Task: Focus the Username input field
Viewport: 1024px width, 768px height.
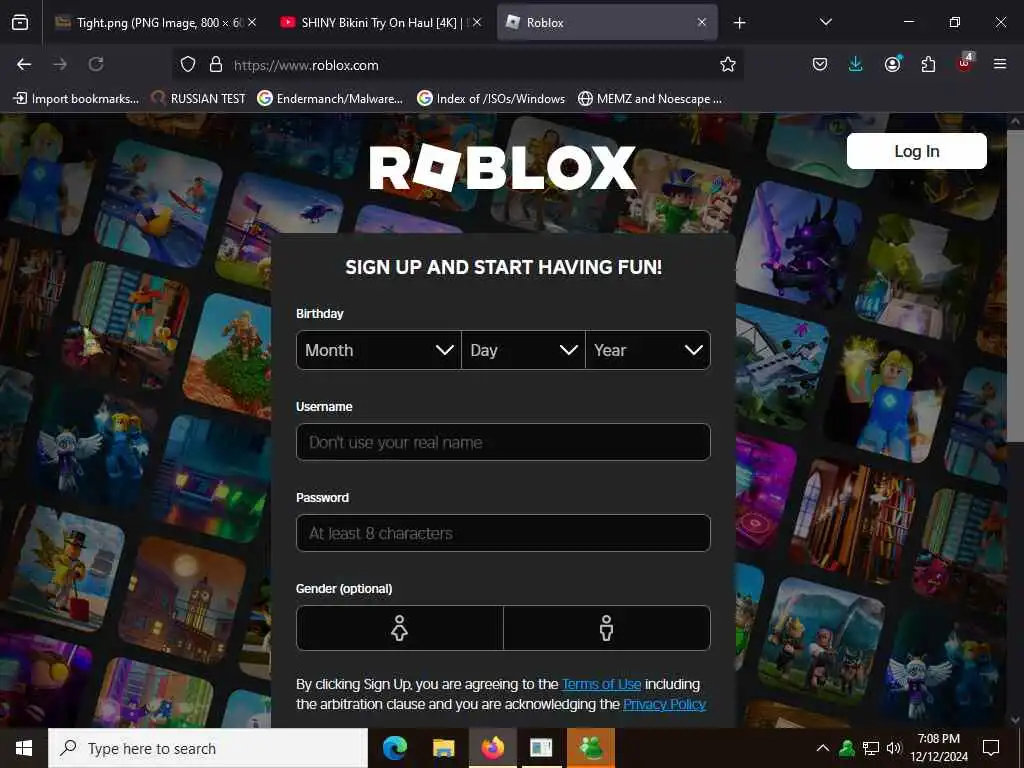Action: tap(504, 442)
